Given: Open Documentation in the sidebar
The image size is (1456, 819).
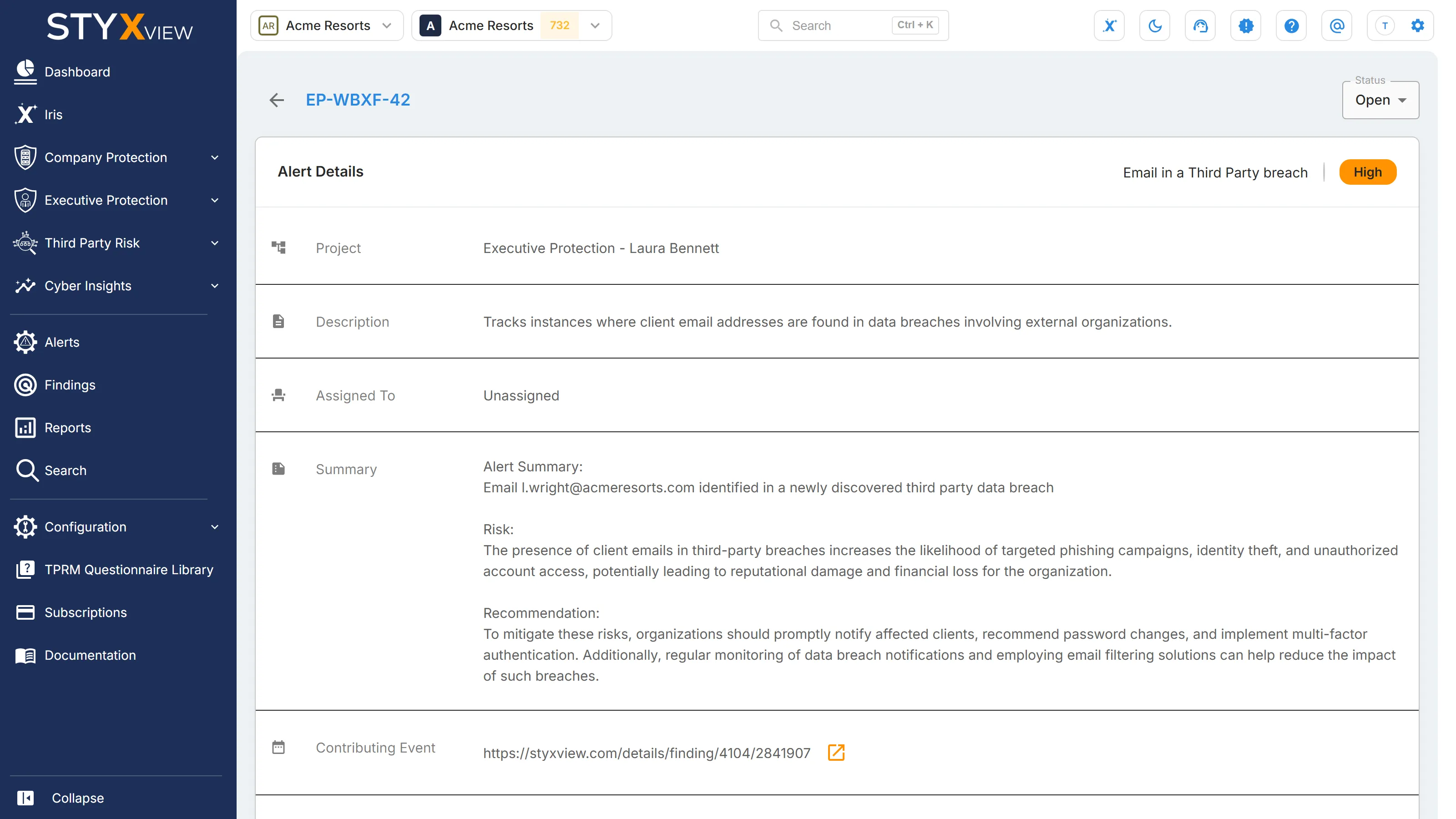Looking at the screenshot, I should click(x=118, y=655).
